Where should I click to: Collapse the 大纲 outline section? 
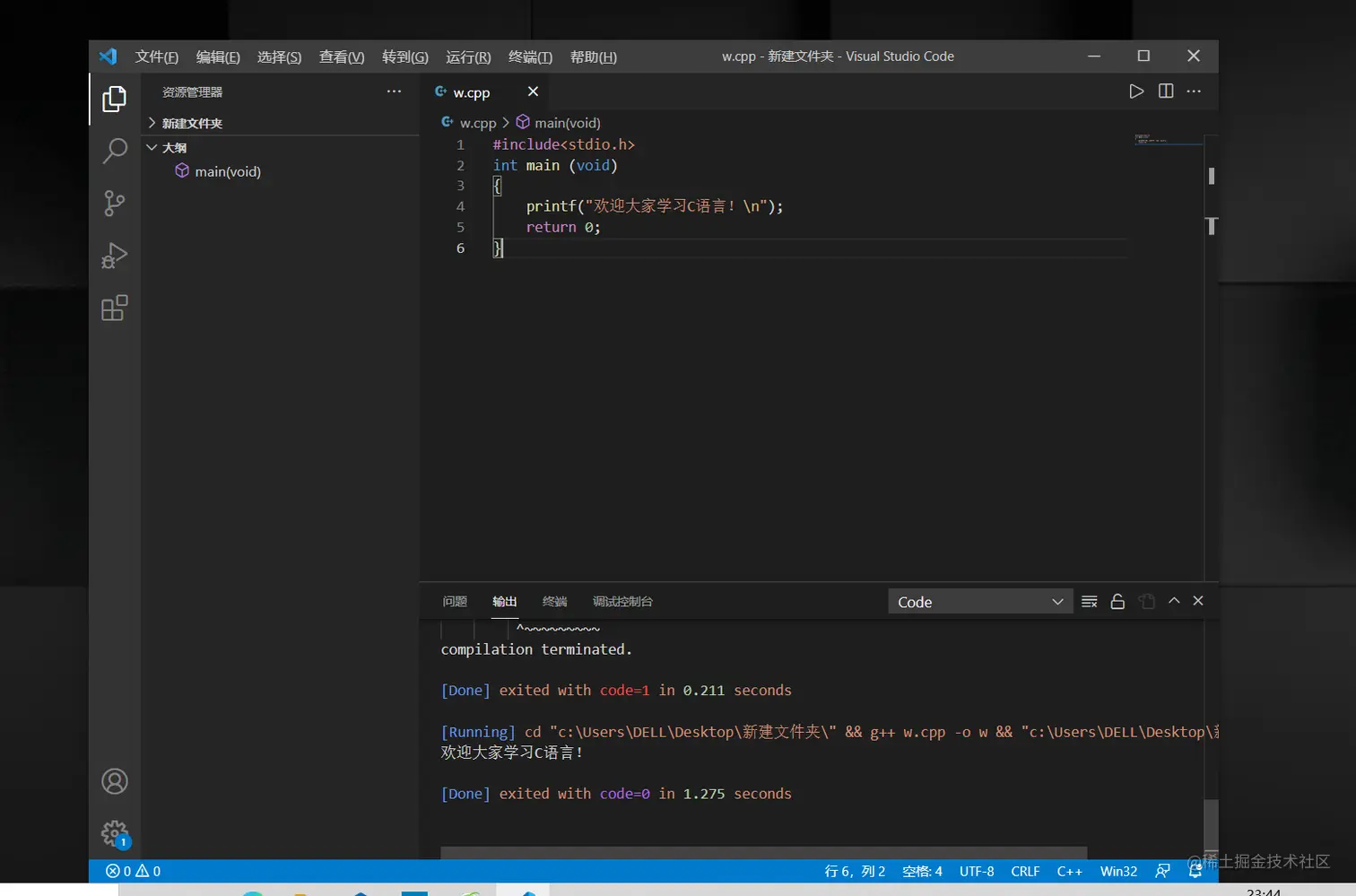[174, 148]
